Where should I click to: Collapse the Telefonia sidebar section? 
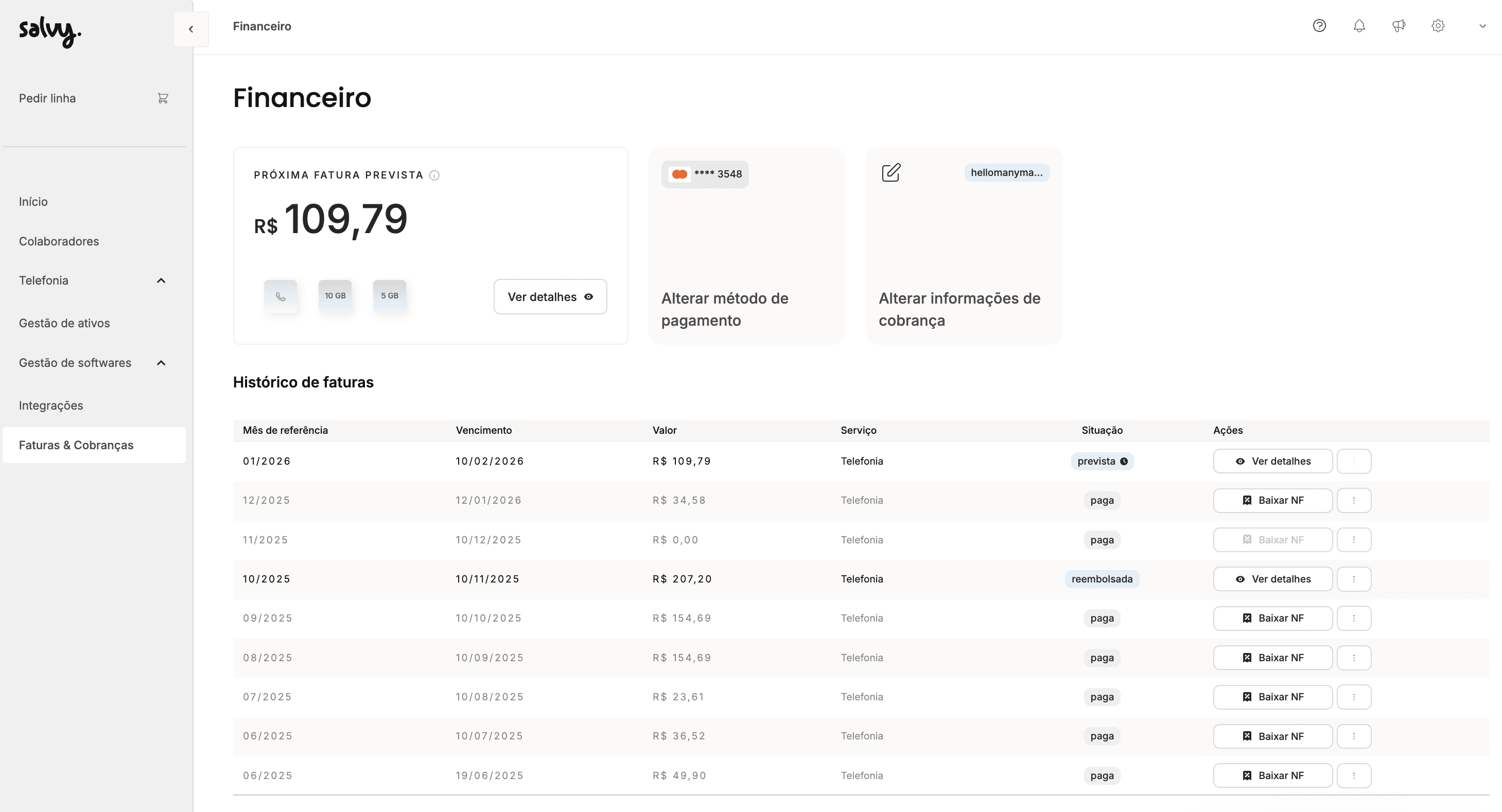click(x=162, y=281)
